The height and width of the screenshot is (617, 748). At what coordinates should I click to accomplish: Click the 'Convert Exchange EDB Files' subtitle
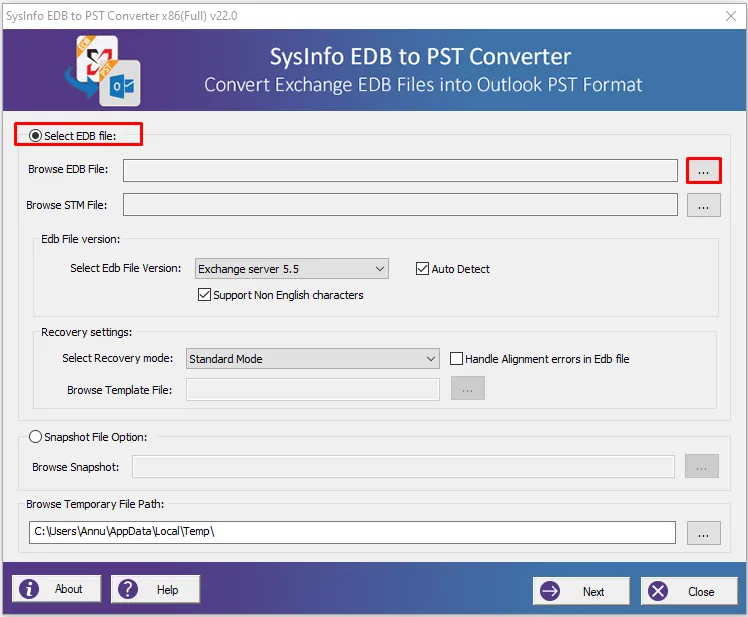(x=423, y=85)
